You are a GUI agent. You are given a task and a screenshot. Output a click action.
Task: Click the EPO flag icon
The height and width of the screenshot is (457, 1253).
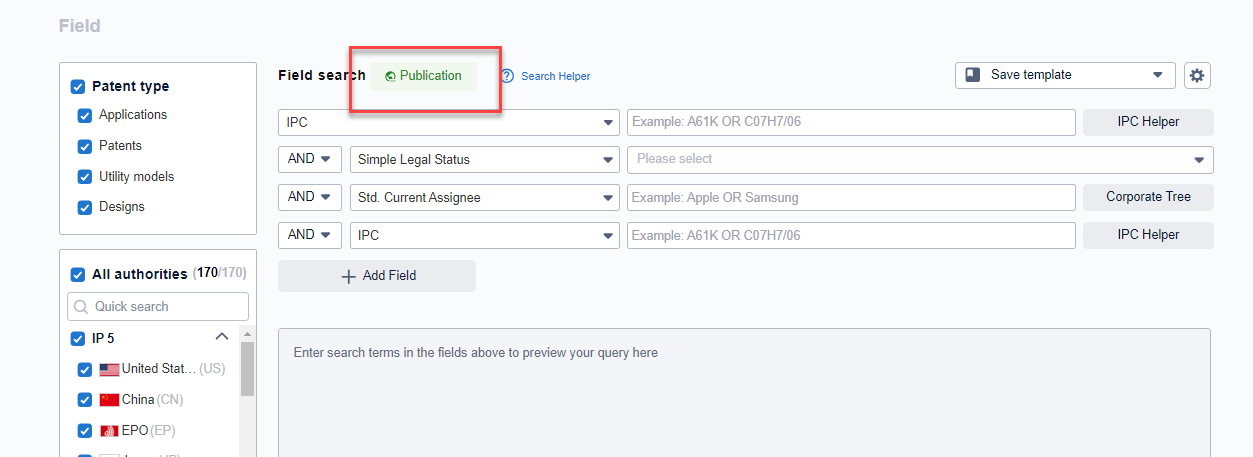click(109, 431)
